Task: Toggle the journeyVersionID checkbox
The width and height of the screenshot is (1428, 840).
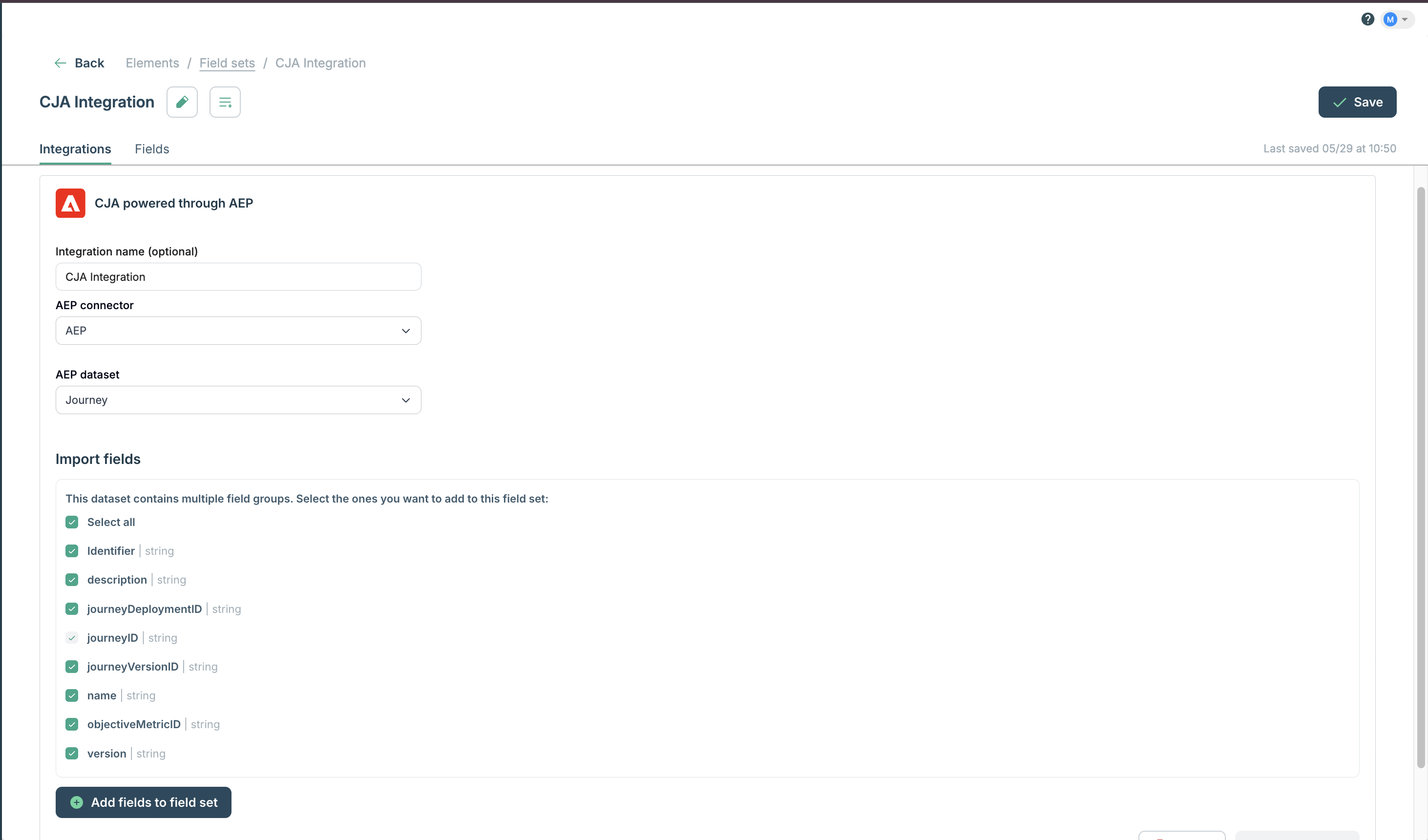Action: pyautogui.click(x=72, y=667)
